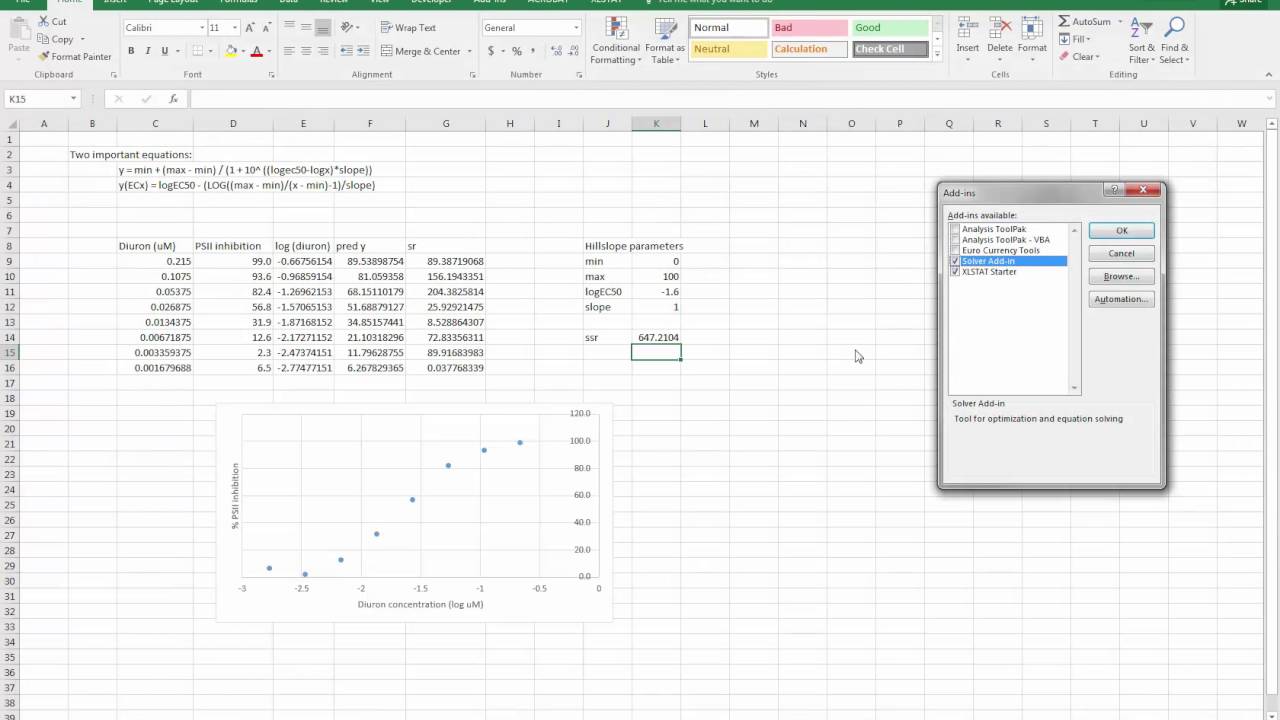Click OK in Add-ins dialog
The width and height of the screenshot is (1280, 720).
click(x=1121, y=231)
